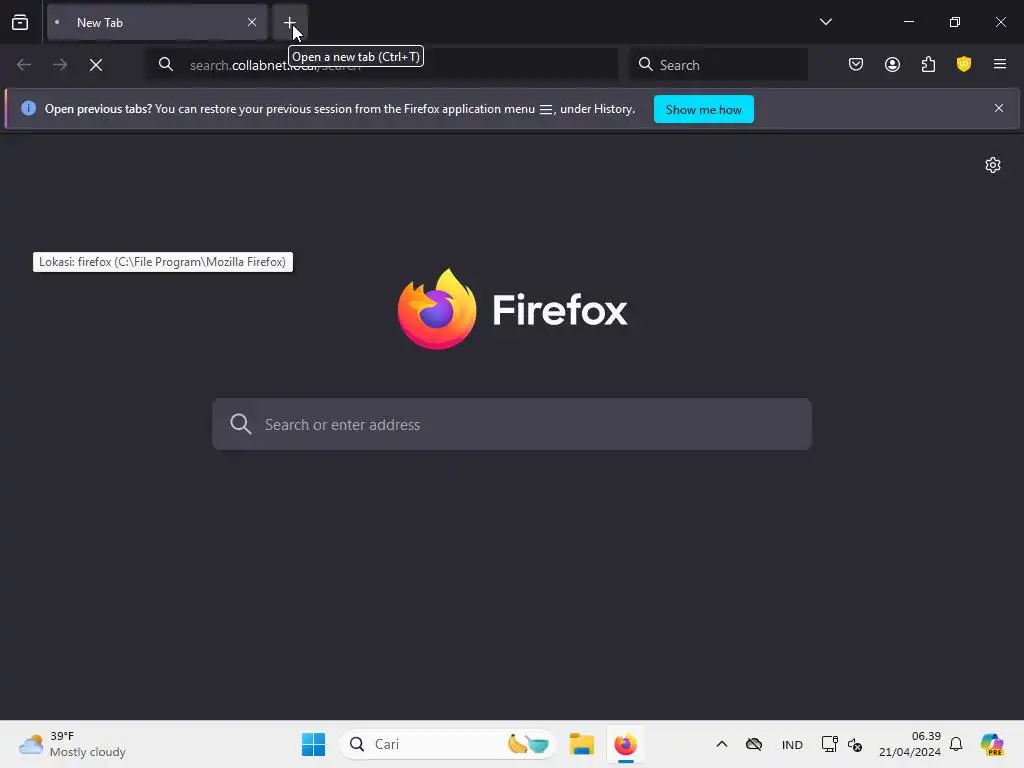Close the New Tab tab
This screenshot has height=768, width=1024.
tap(251, 22)
